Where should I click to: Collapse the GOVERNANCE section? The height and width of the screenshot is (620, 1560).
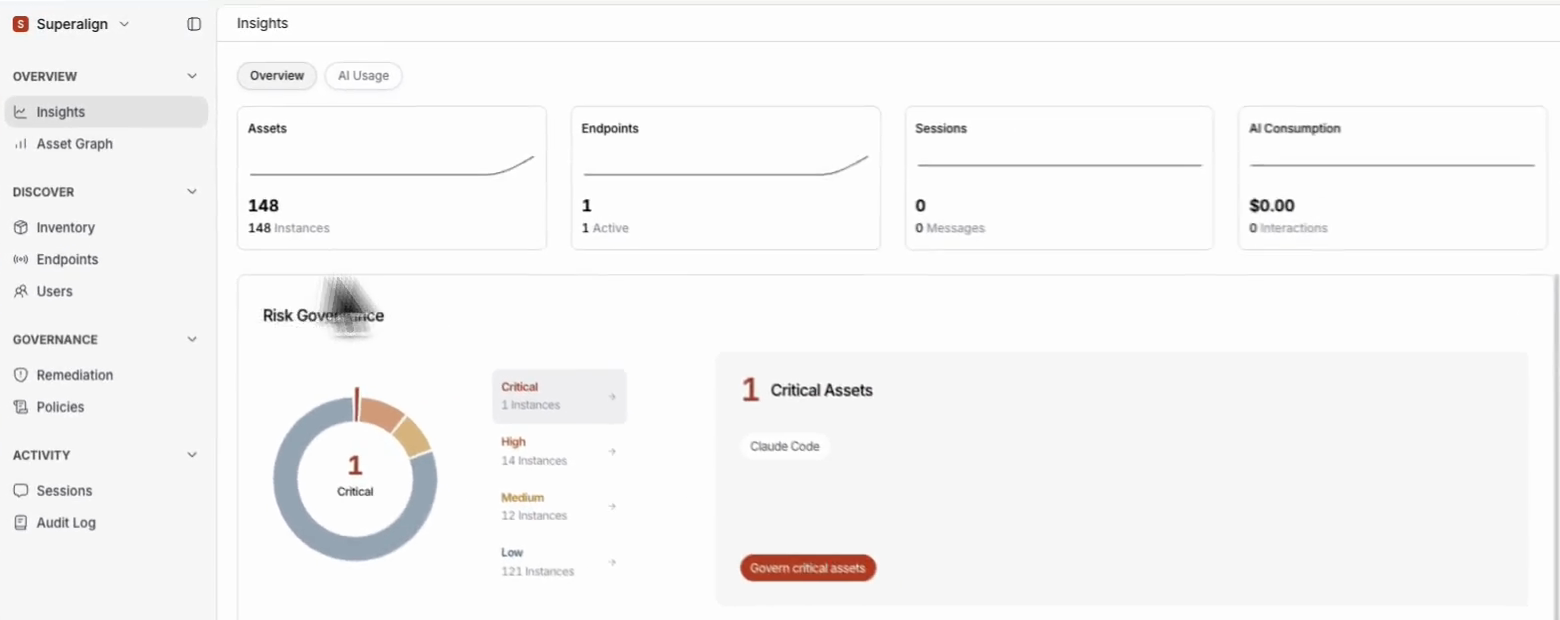(x=192, y=339)
